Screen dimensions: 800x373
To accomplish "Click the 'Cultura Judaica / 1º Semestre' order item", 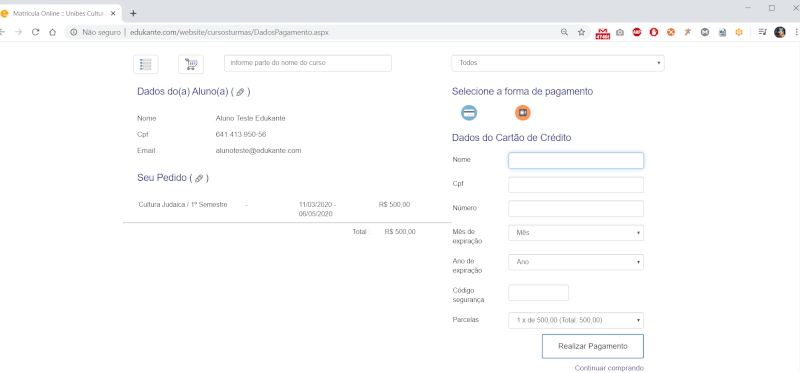I will click(183, 205).
